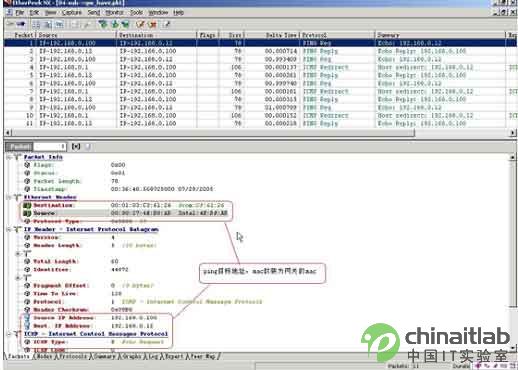Click the orange checkmark toolbar icon
The height and width of the screenshot is (370, 518).
140,24
